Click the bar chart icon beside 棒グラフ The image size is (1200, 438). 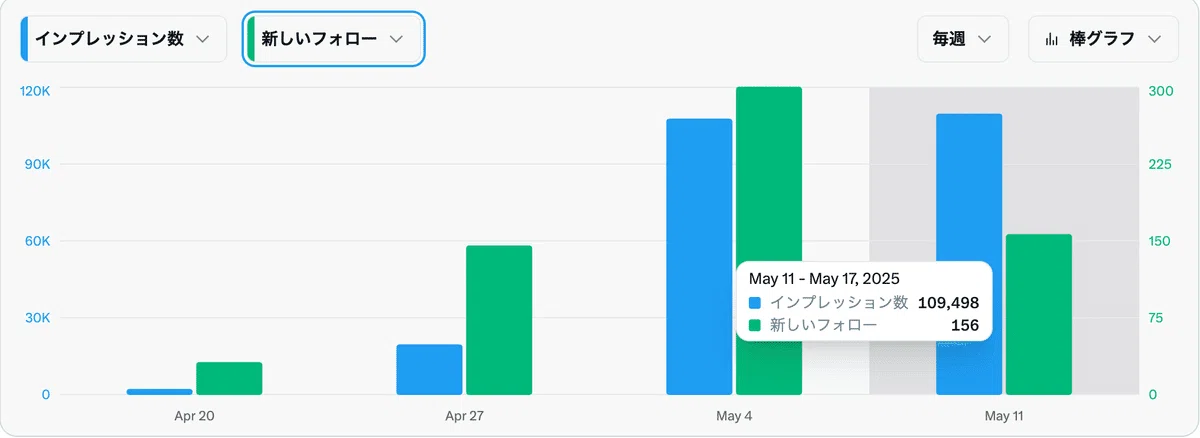1051,39
